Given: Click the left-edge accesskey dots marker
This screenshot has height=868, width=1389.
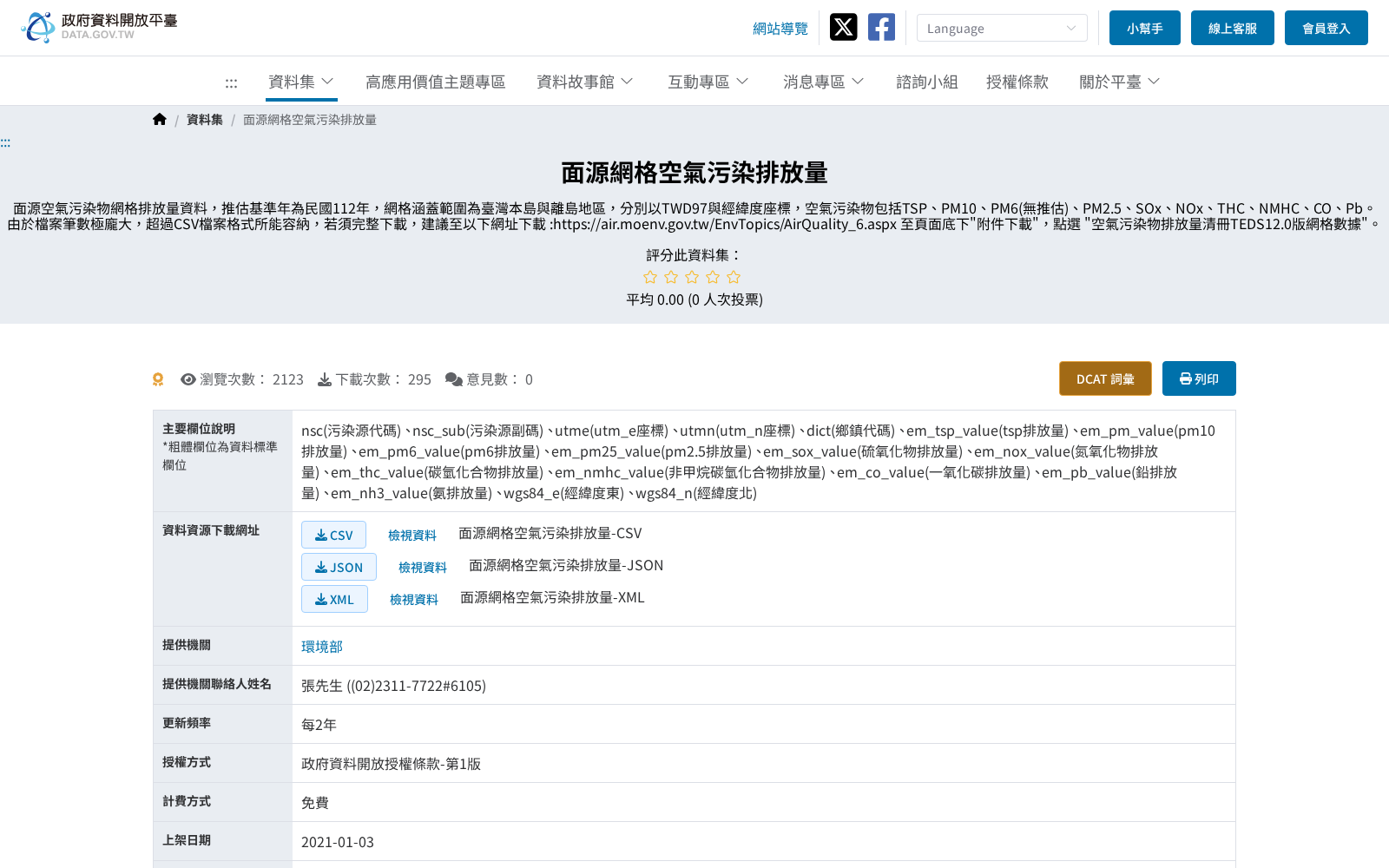Looking at the screenshot, I should point(5,142).
